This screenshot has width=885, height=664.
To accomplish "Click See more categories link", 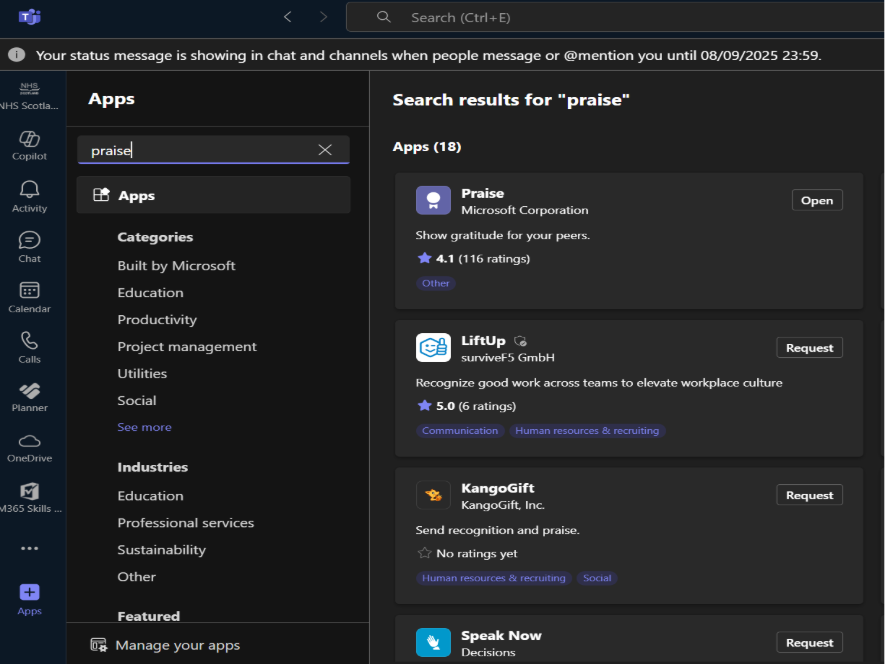I will click(x=144, y=427).
